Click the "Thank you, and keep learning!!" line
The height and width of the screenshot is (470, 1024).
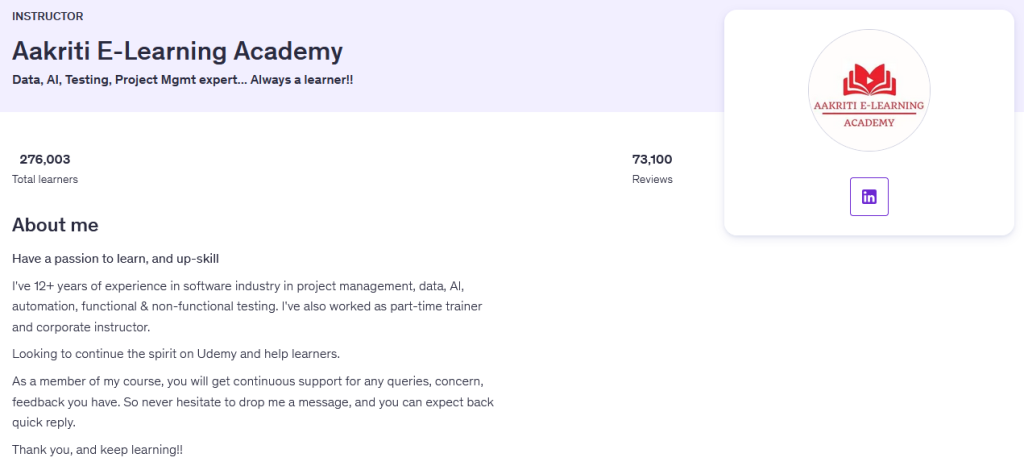97,450
